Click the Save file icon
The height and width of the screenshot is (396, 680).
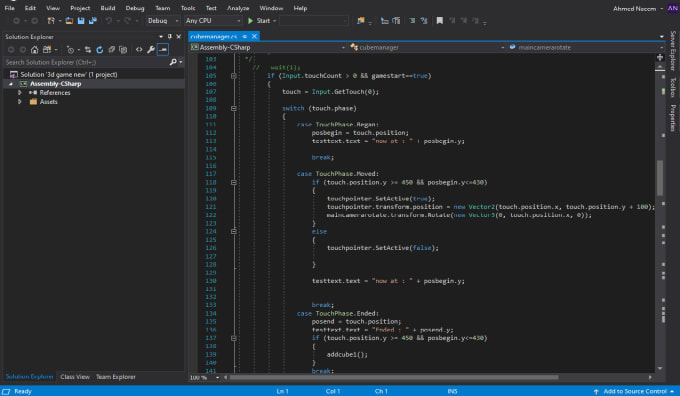click(81, 20)
